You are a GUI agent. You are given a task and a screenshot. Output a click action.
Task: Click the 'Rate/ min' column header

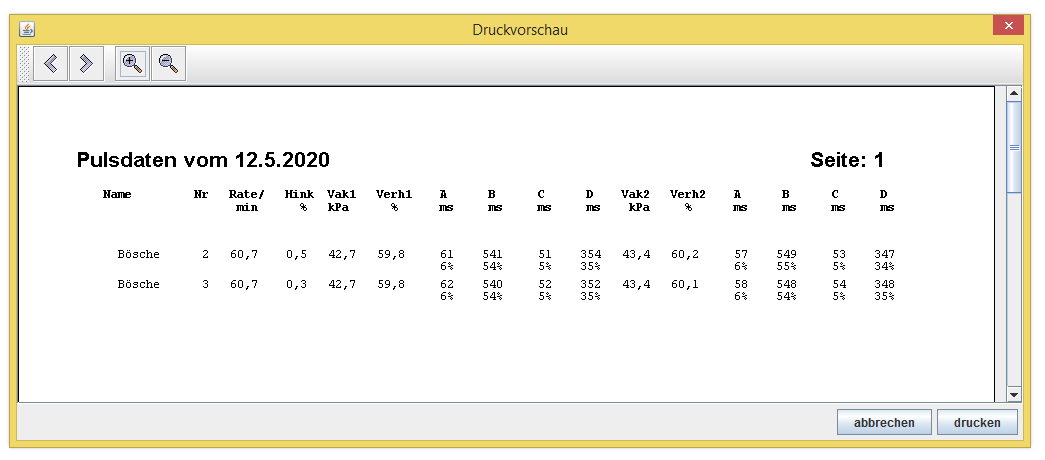(247, 201)
